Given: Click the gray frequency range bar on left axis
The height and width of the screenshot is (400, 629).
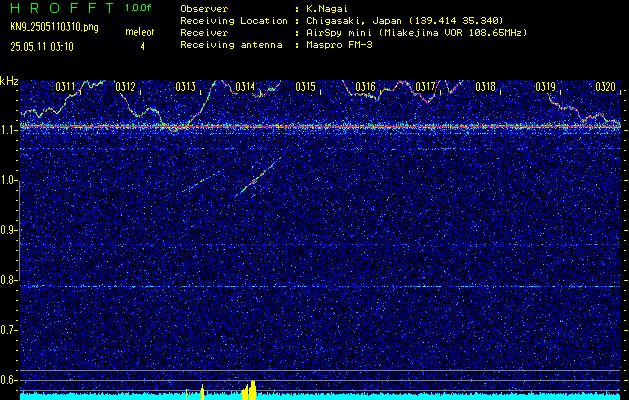Looking at the screenshot, I should [19, 231].
